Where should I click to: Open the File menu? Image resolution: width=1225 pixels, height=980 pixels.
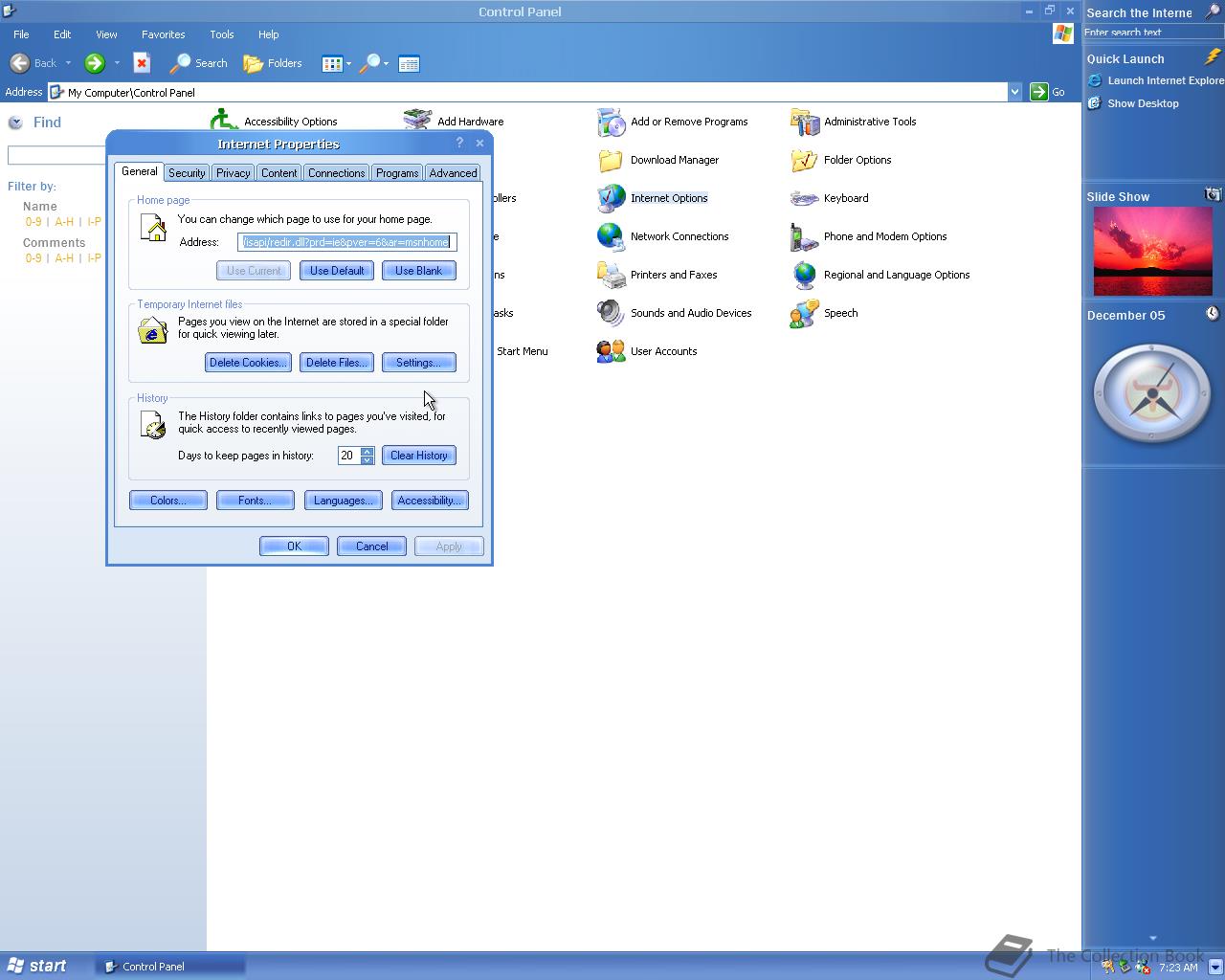coord(21,34)
